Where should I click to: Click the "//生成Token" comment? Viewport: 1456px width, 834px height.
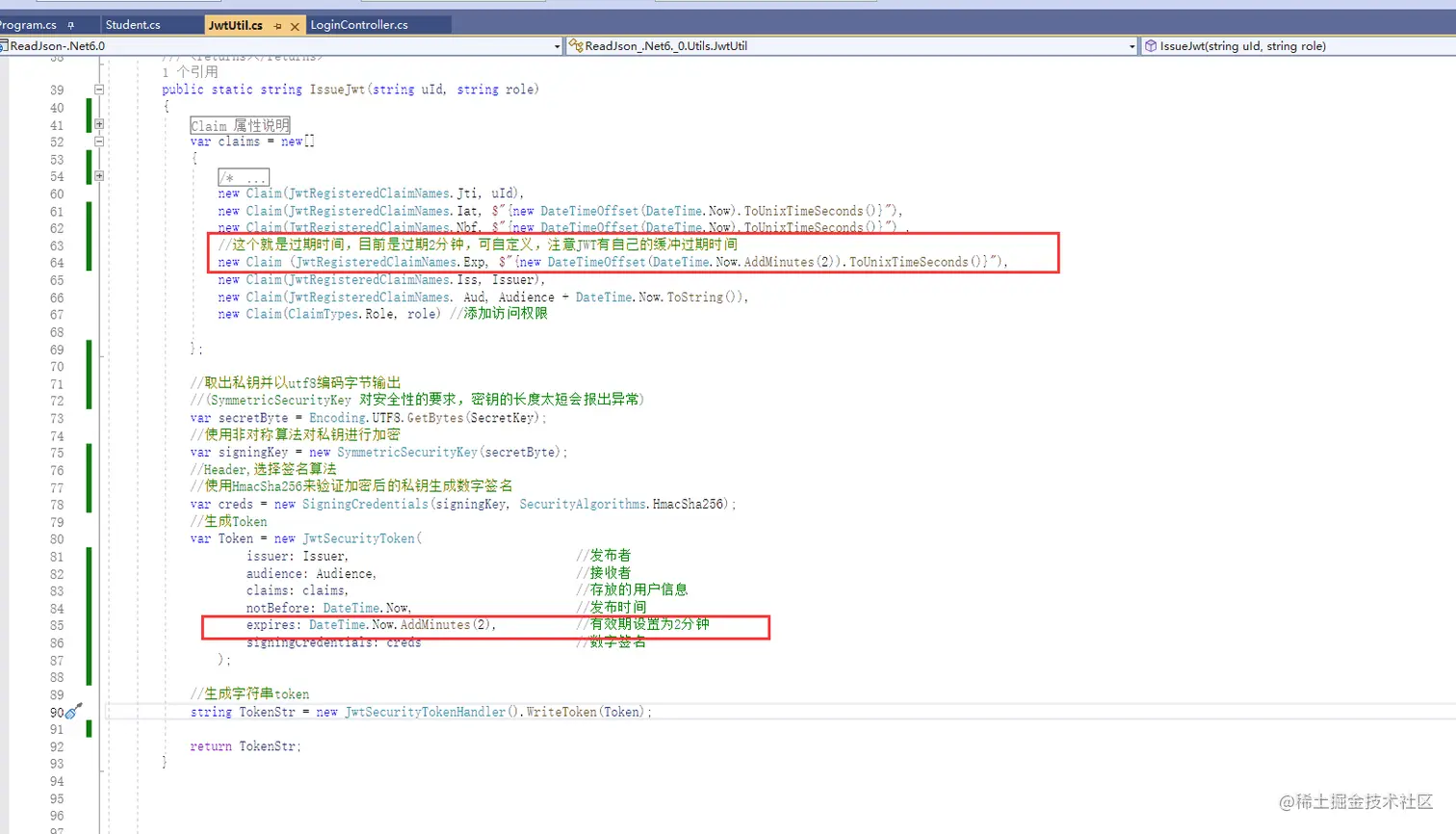tap(229, 522)
